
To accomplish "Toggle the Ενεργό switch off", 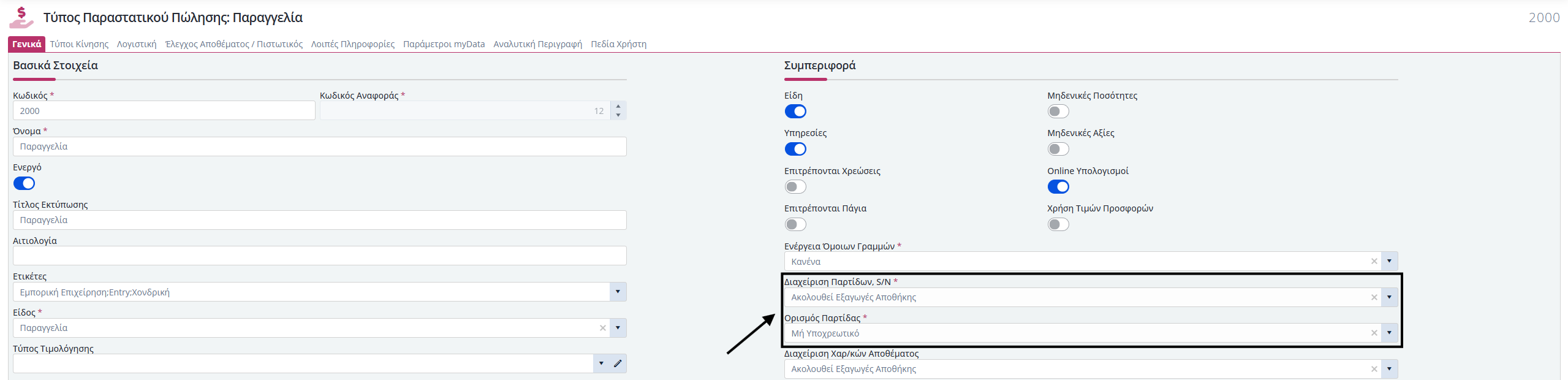I will coord(25,183).
